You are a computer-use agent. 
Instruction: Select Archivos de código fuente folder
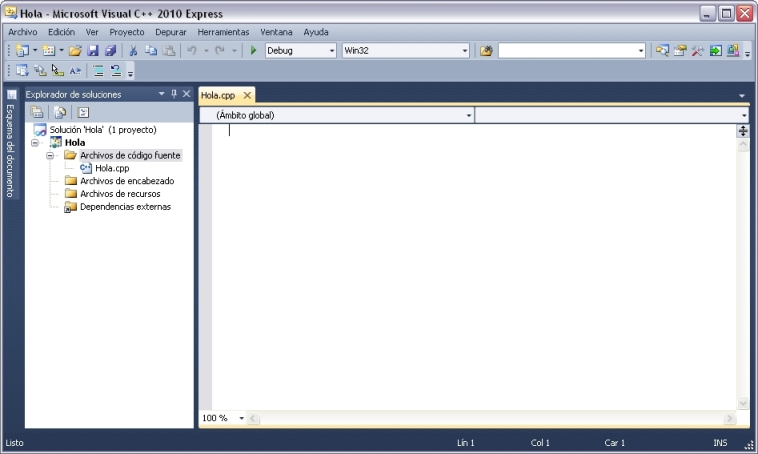(130, 155)
